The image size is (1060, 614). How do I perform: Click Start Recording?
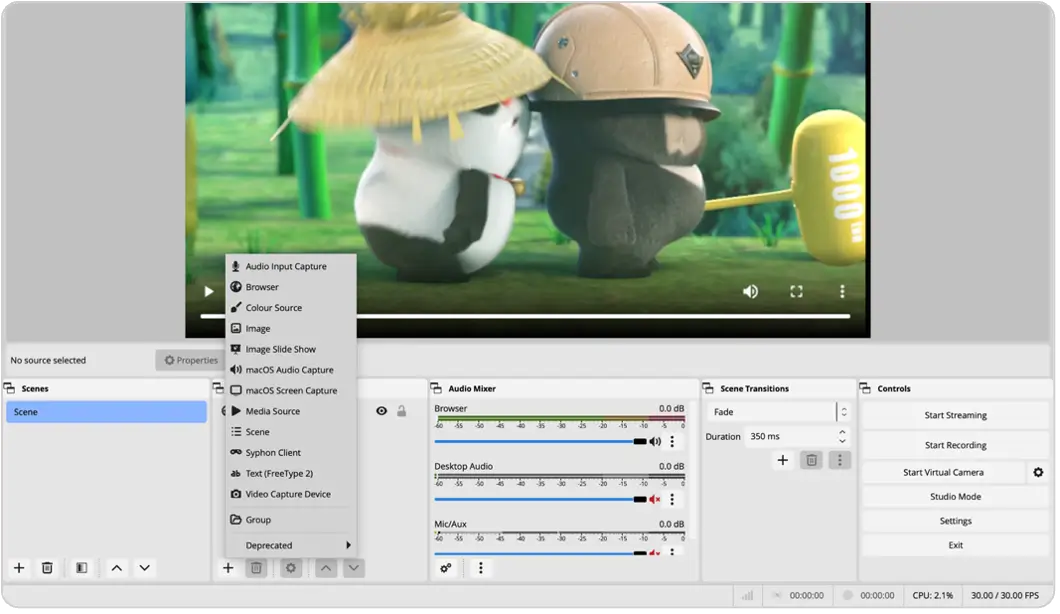pos(957,446)
